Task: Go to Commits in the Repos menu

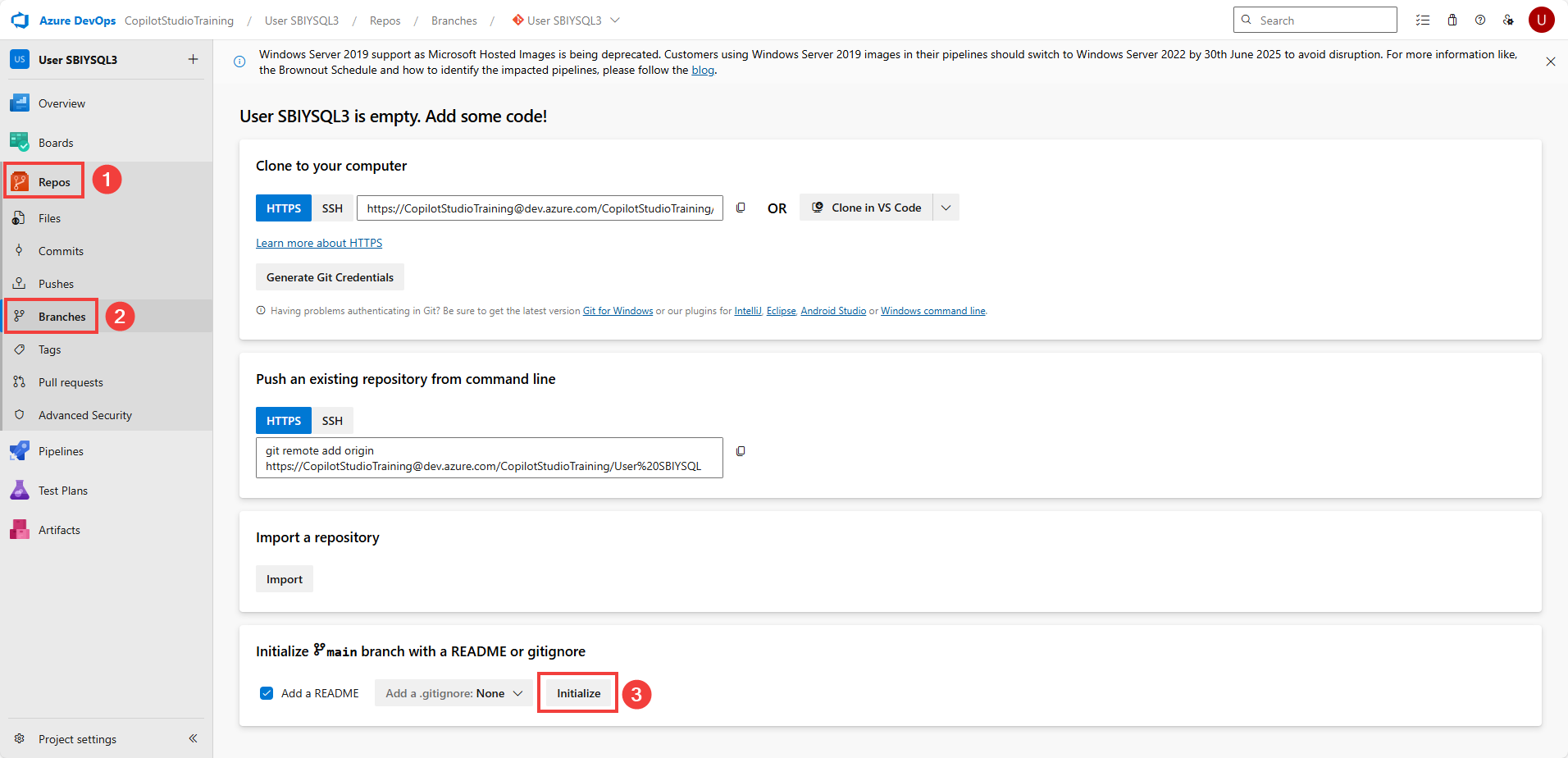Action: pos(61,251)
